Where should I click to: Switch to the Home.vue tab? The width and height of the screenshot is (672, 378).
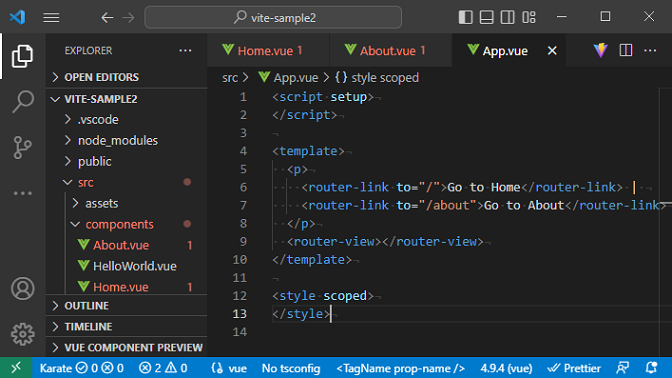pyautogui.click(x=268, y=51)
